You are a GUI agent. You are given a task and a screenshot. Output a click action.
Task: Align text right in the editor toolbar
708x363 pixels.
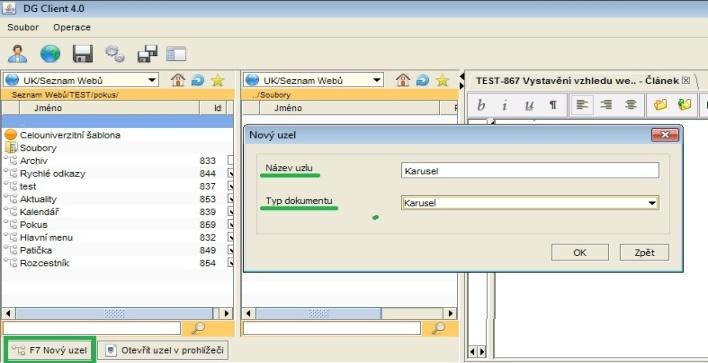pyautogui.click(x=606, y=105)
